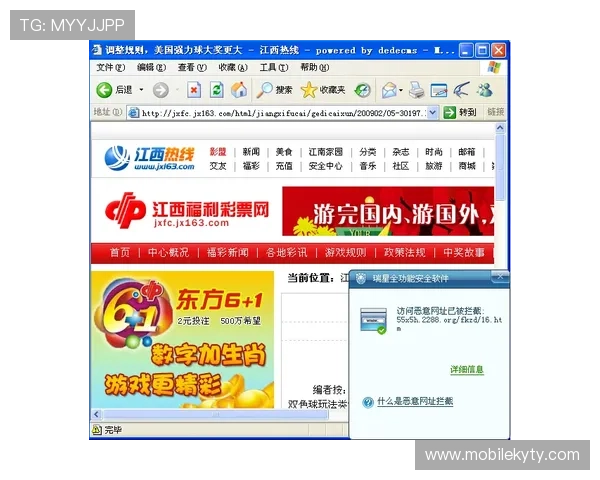
Task: Click the Home page icon
Action: [239, 90]
